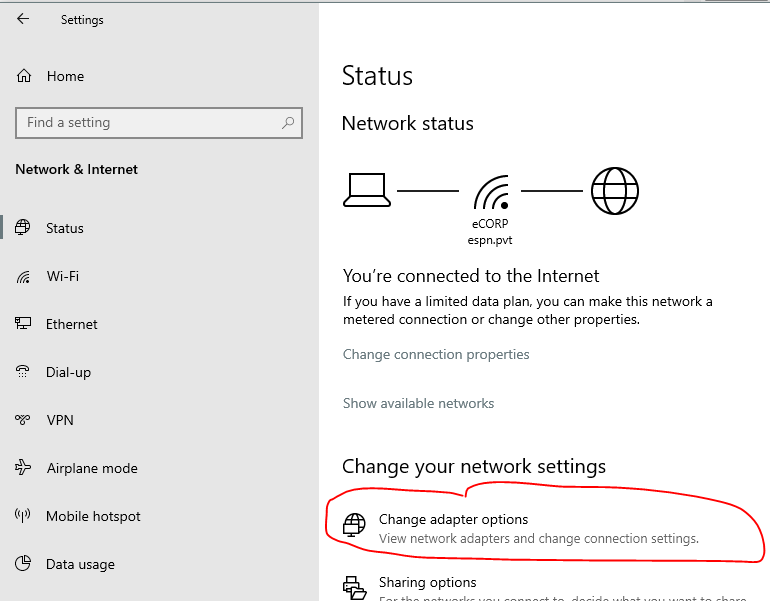Viewport: 770px width, 601px height.
Task: Go to the Mobile hotspot section
Action: click(x=93, y=516)
